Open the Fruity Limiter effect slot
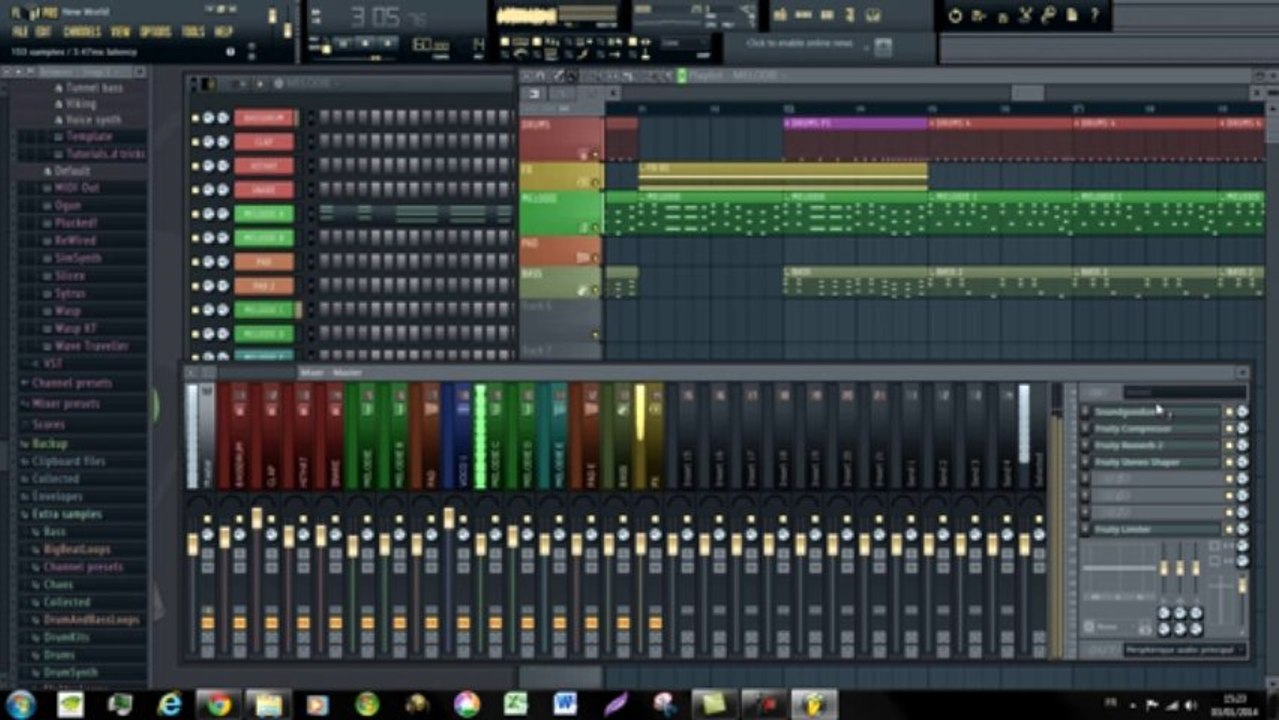 (1157, 529)
